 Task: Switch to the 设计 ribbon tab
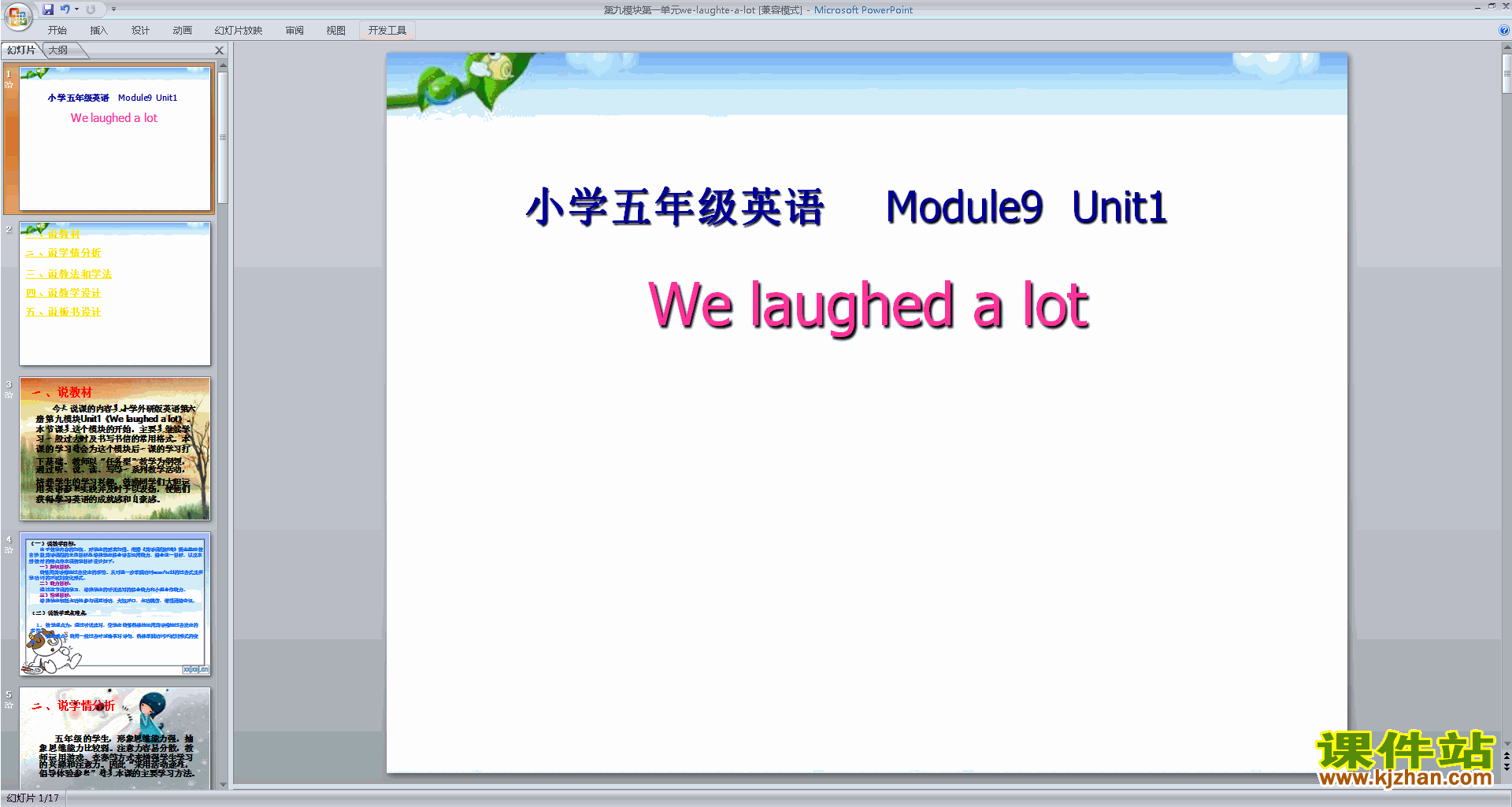tap(140, 31)
